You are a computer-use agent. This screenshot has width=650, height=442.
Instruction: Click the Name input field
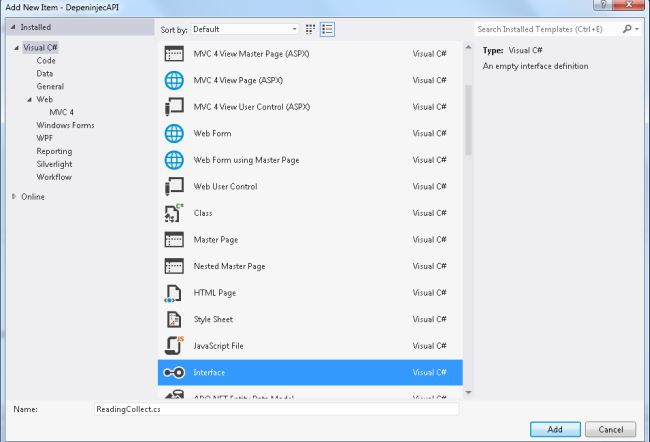tap(276, 409)
